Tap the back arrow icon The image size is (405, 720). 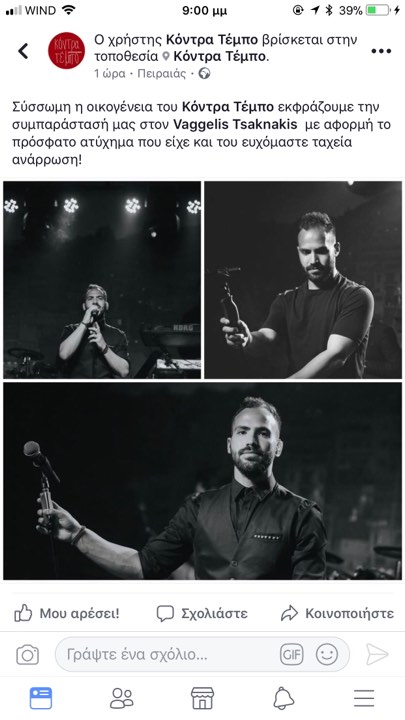point(23,51)
